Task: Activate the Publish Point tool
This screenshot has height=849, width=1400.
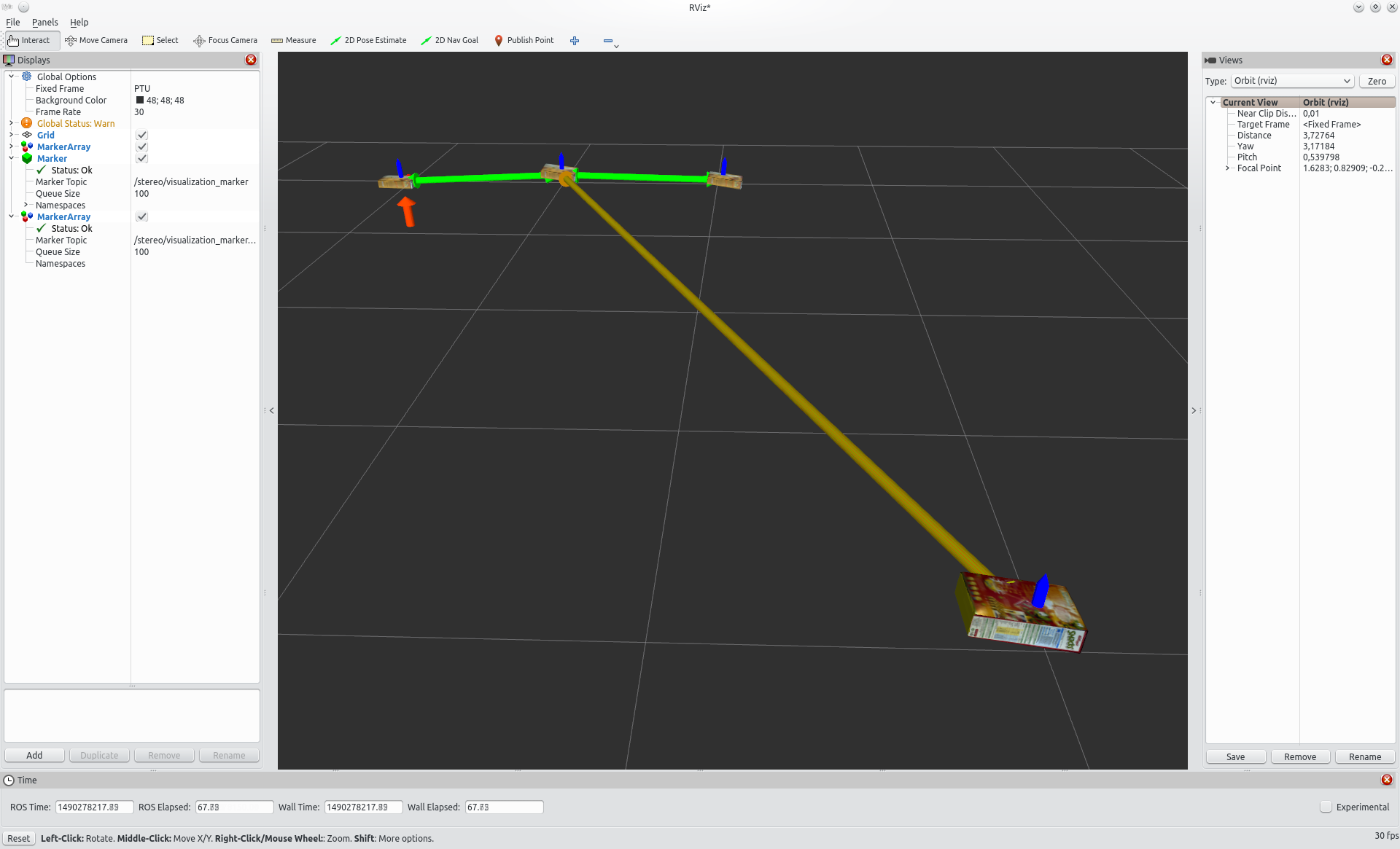Action: pos(524,40)
